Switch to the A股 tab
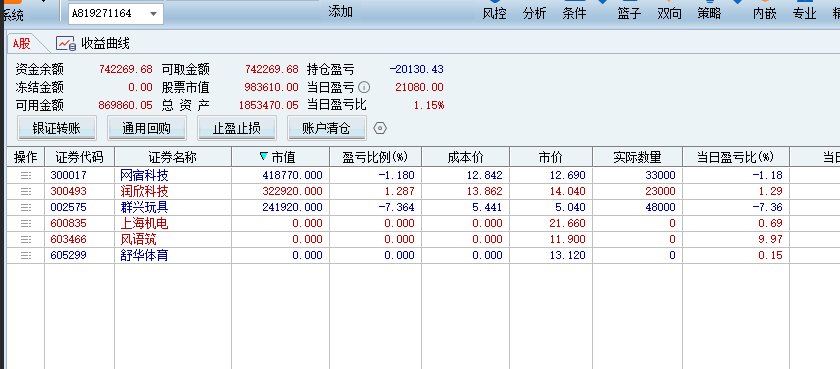The image size is (840, 369). [x=22, y=44]
